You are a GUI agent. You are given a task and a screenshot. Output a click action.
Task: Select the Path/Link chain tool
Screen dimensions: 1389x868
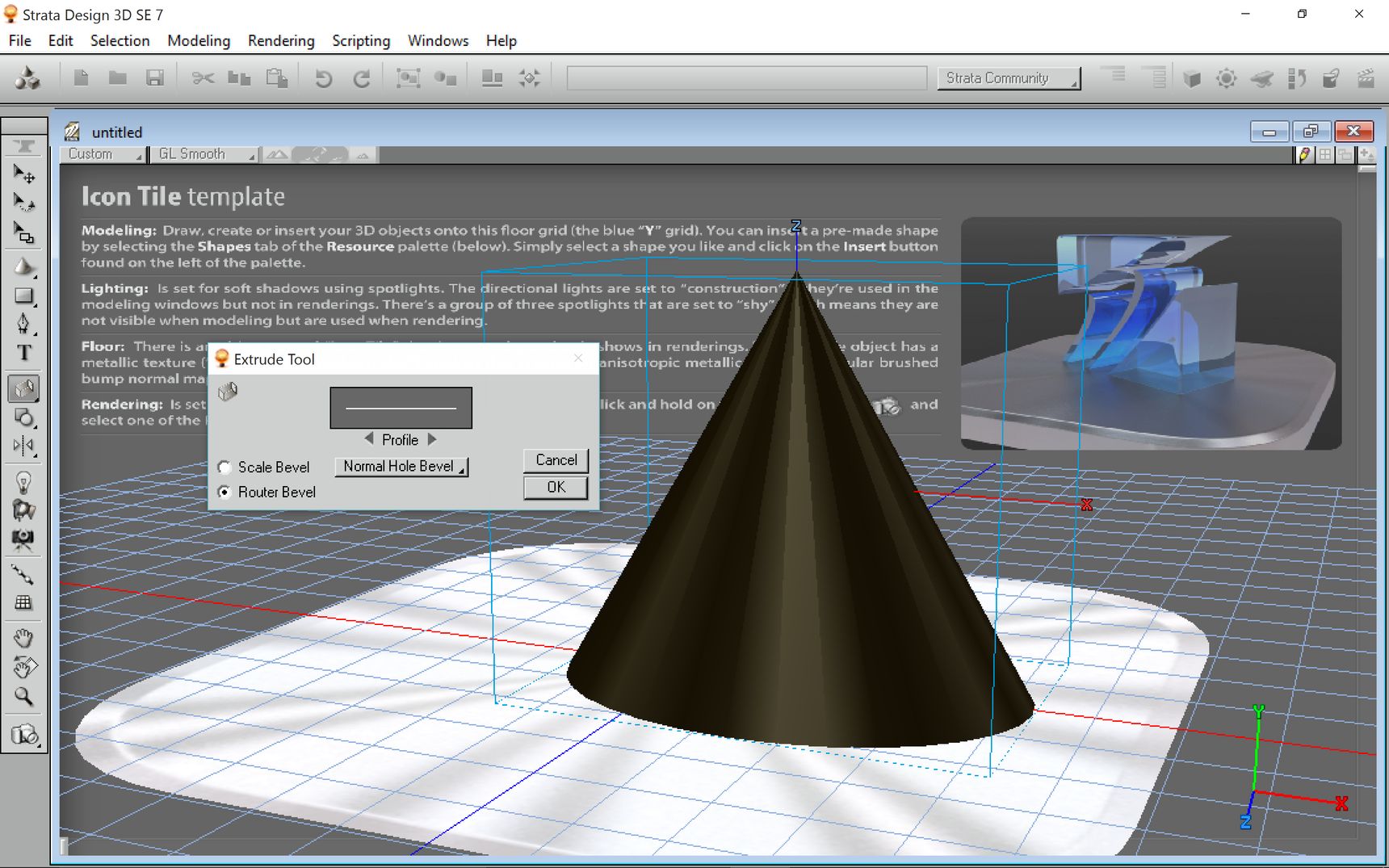pyautogui.click(x=24, y=575)
